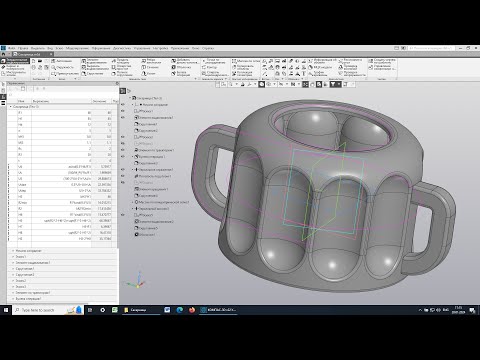Image resolution: width=480 pixels, height=360 pixels.
Task: Toggle eye icon for Зеркальное отражение:1
Action: click(x=123, y=170)
